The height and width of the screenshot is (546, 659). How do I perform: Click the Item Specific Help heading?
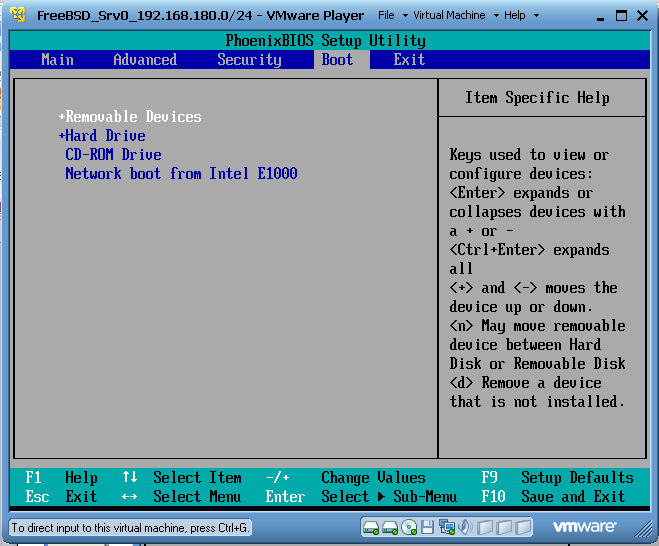click(537, 98)
